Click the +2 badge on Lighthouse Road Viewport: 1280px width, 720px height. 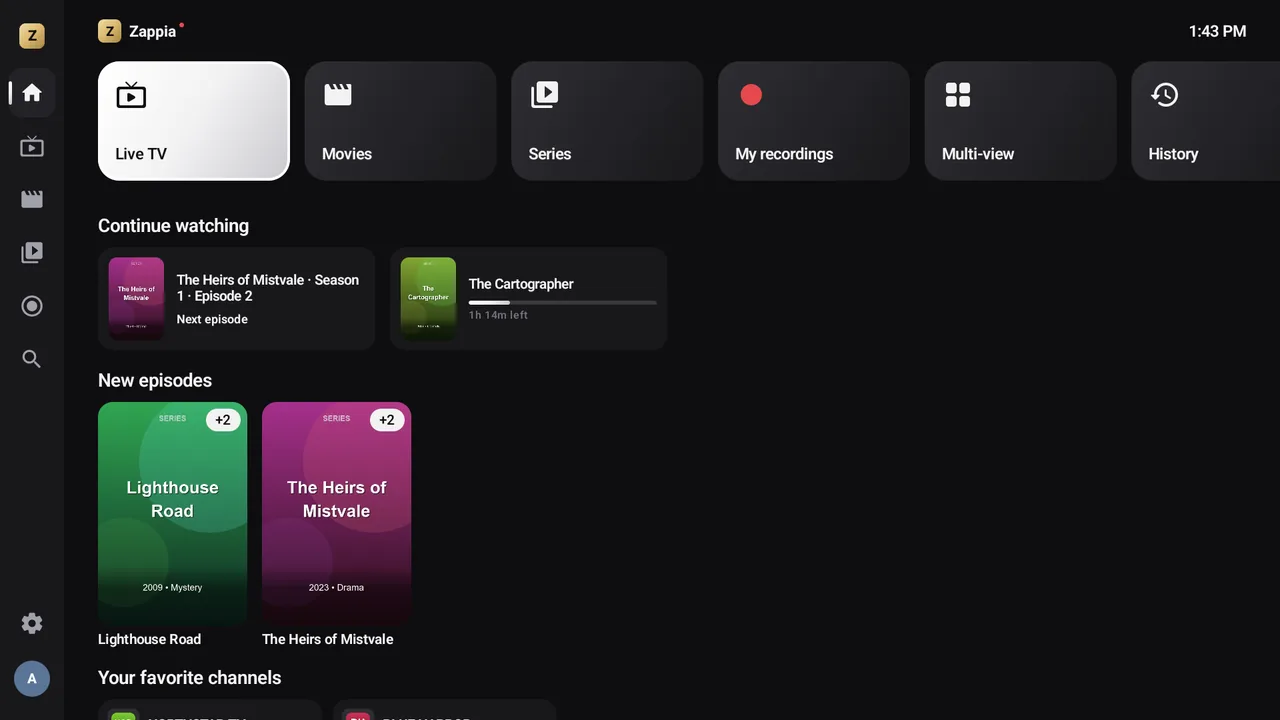(x=223, y=420)
